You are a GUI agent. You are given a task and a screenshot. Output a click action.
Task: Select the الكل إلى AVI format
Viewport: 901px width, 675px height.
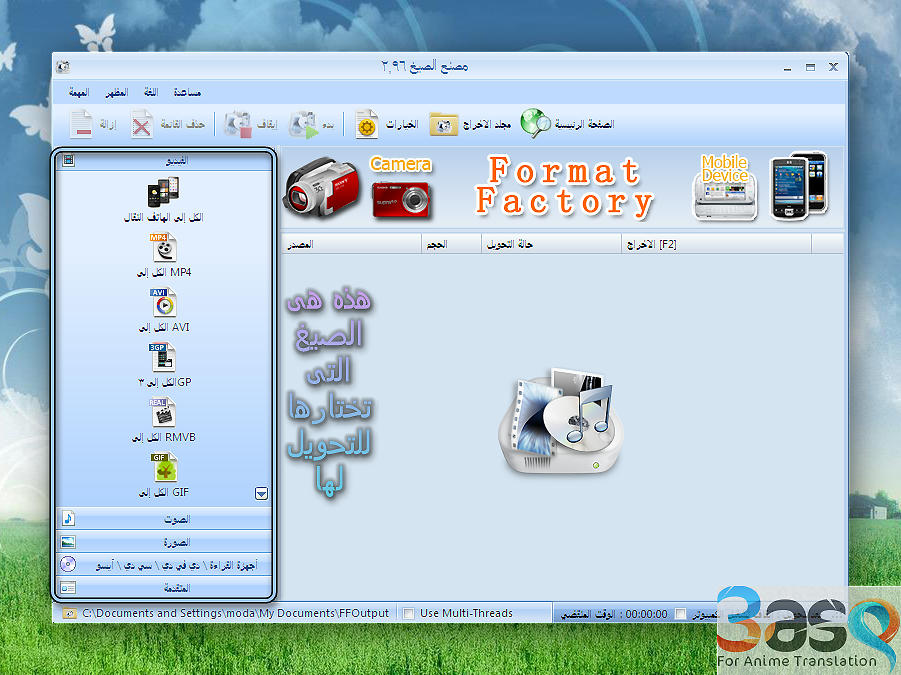(x=164, y=310)
